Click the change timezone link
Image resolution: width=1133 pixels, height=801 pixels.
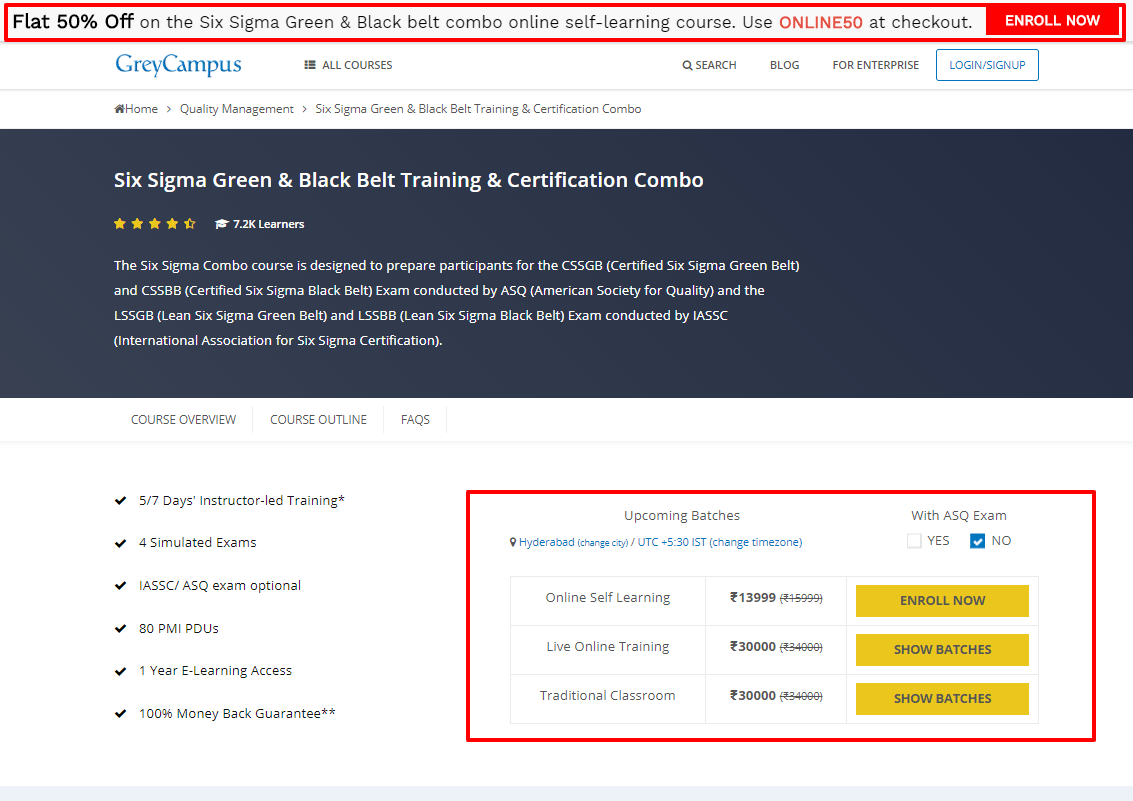point(756,542)
